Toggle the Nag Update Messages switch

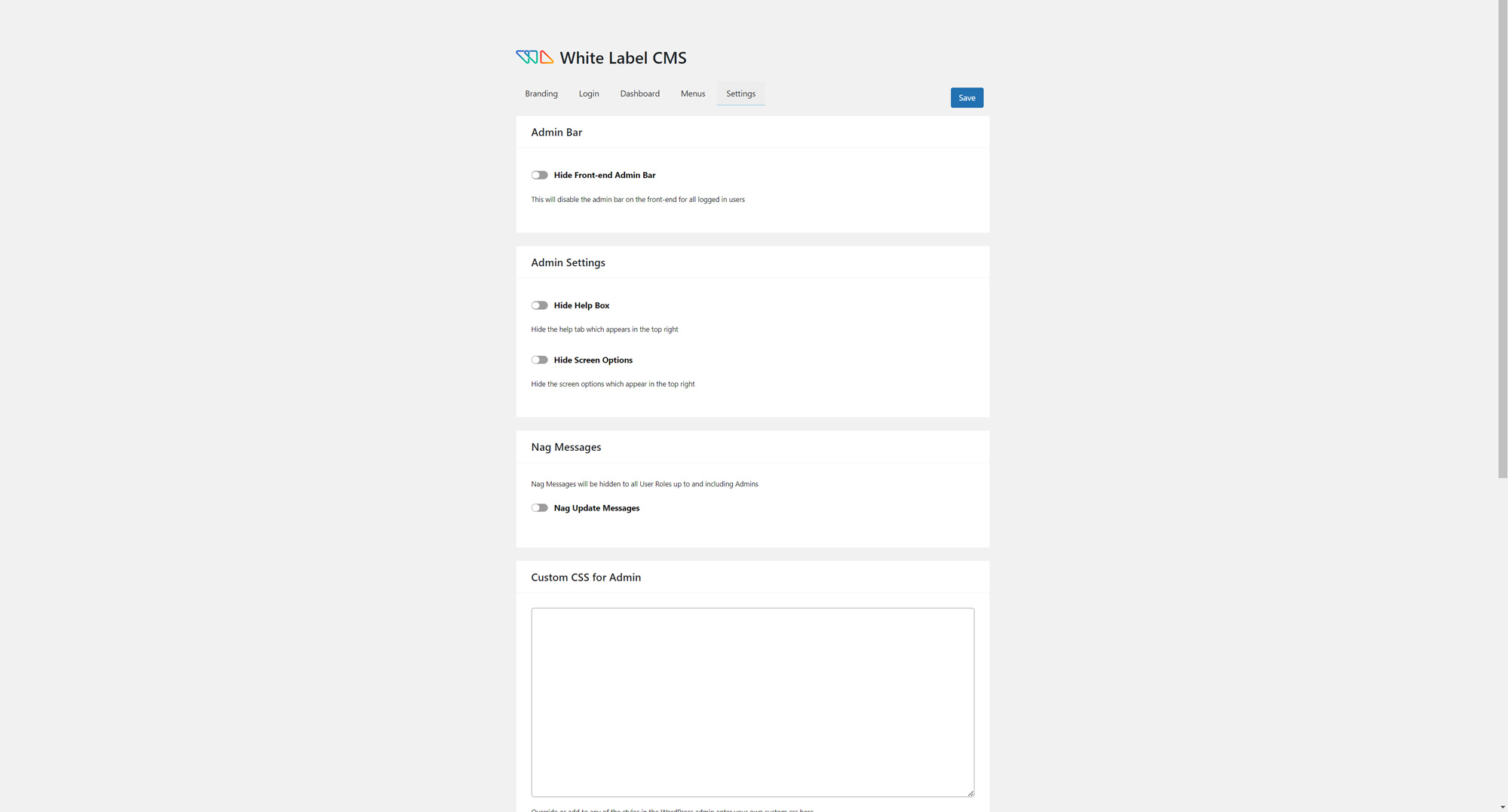tap(539, 508)
